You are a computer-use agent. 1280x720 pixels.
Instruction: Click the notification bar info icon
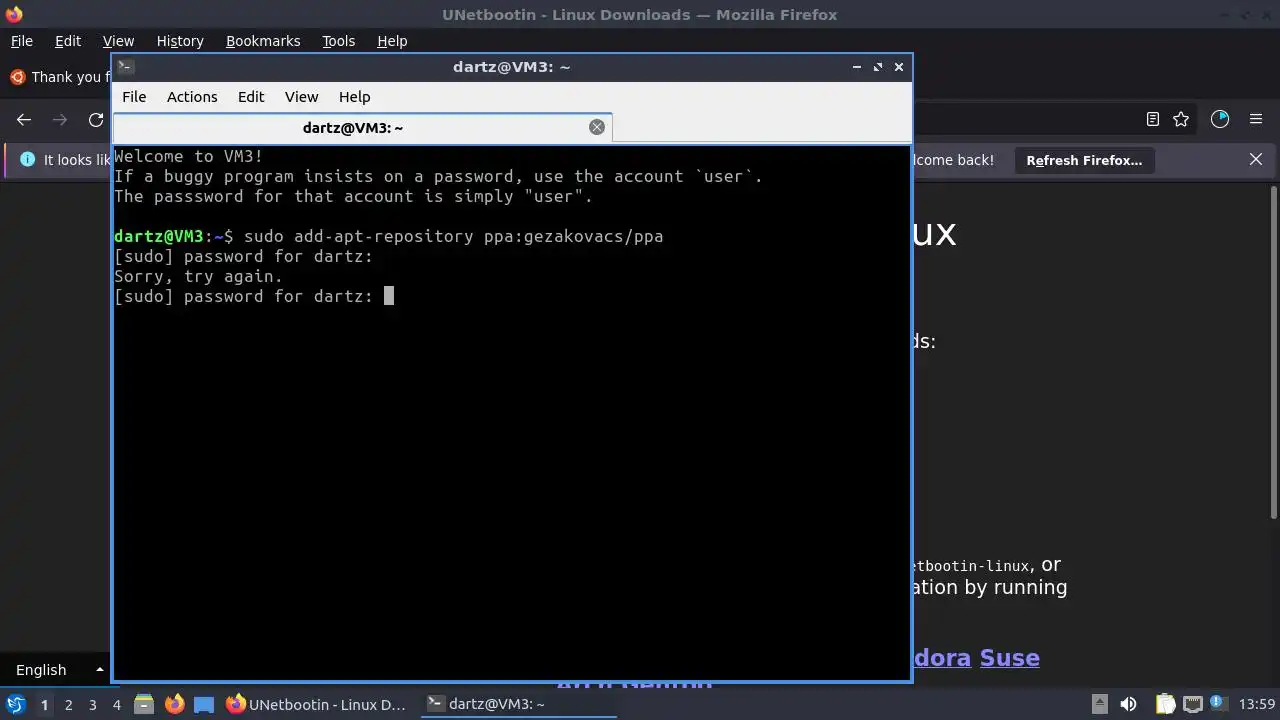27,160
